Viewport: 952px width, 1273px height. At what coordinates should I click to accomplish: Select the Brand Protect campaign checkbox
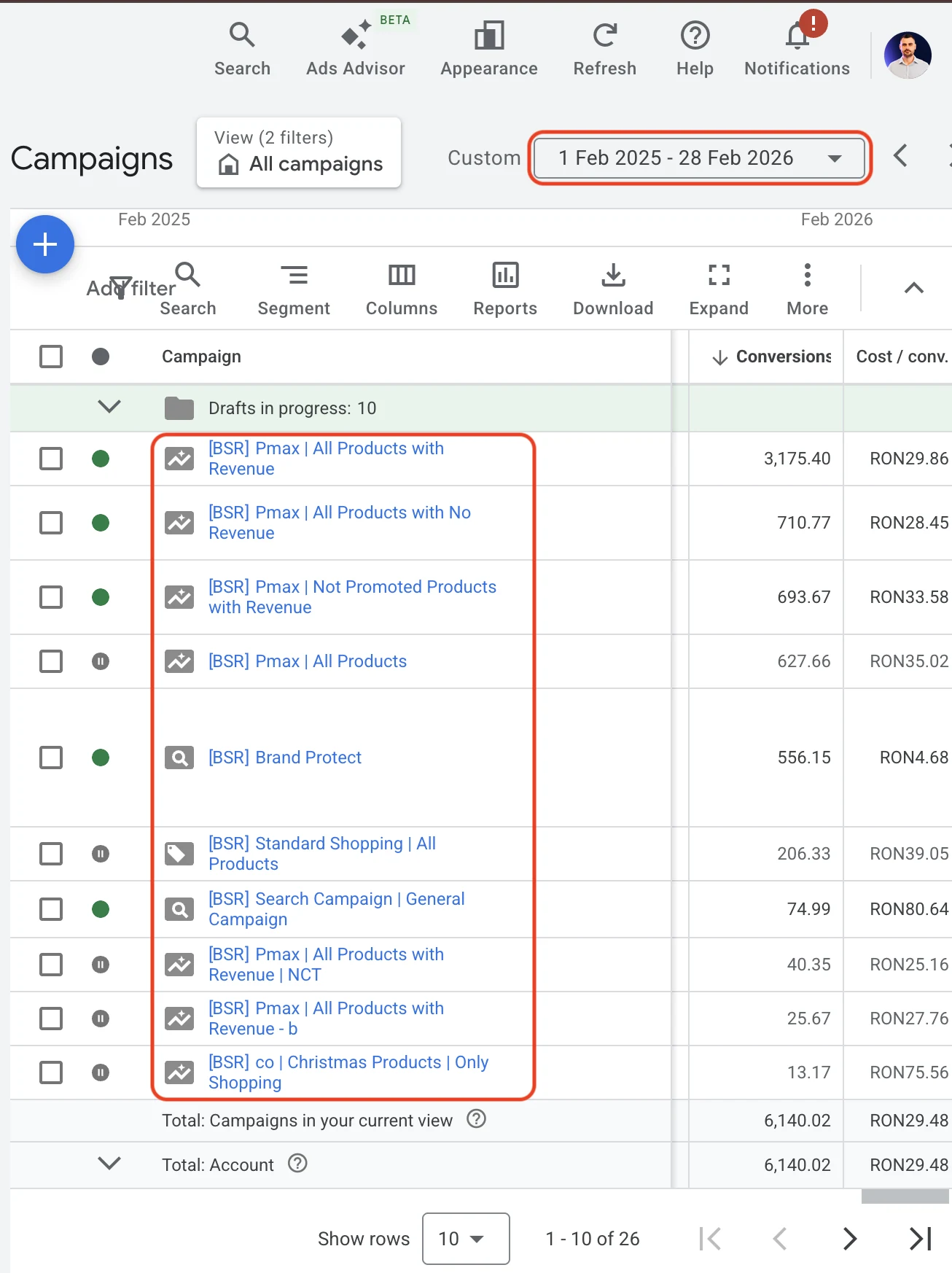(x=51, y=758)
